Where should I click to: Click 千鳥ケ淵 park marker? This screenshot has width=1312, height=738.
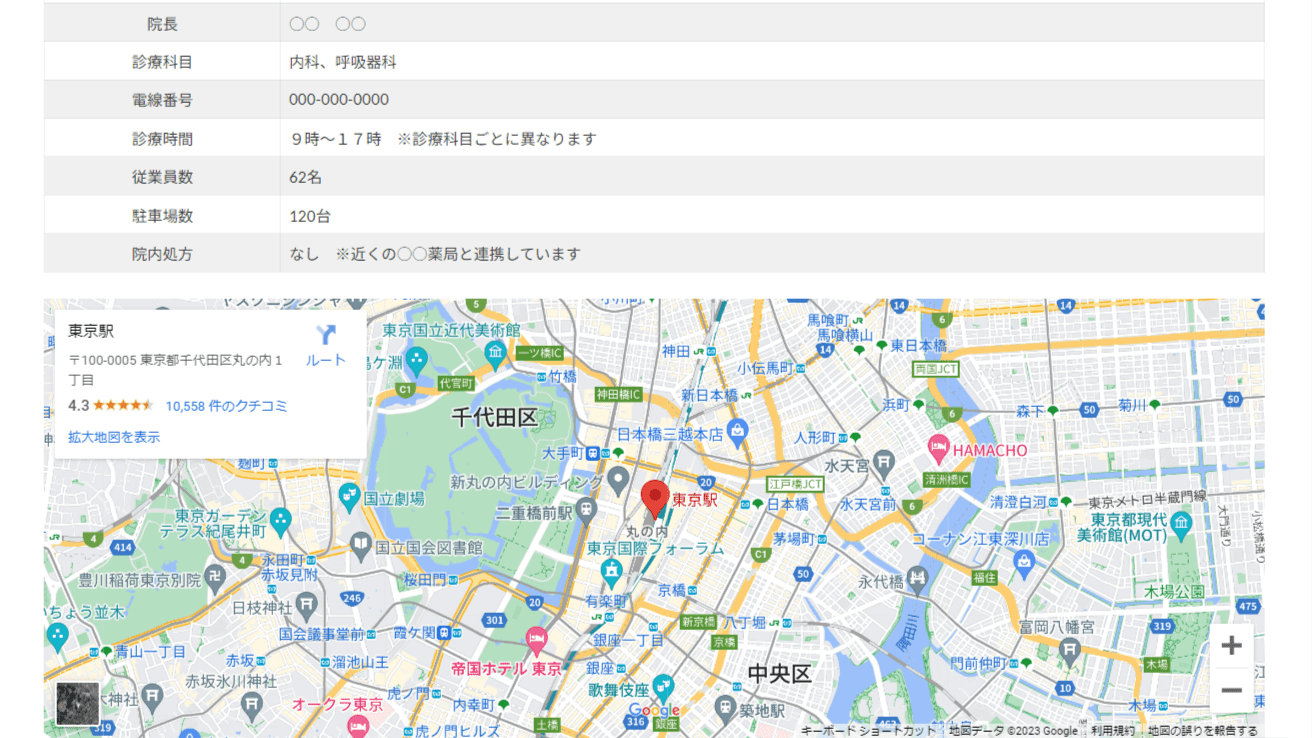pos(417,361)
